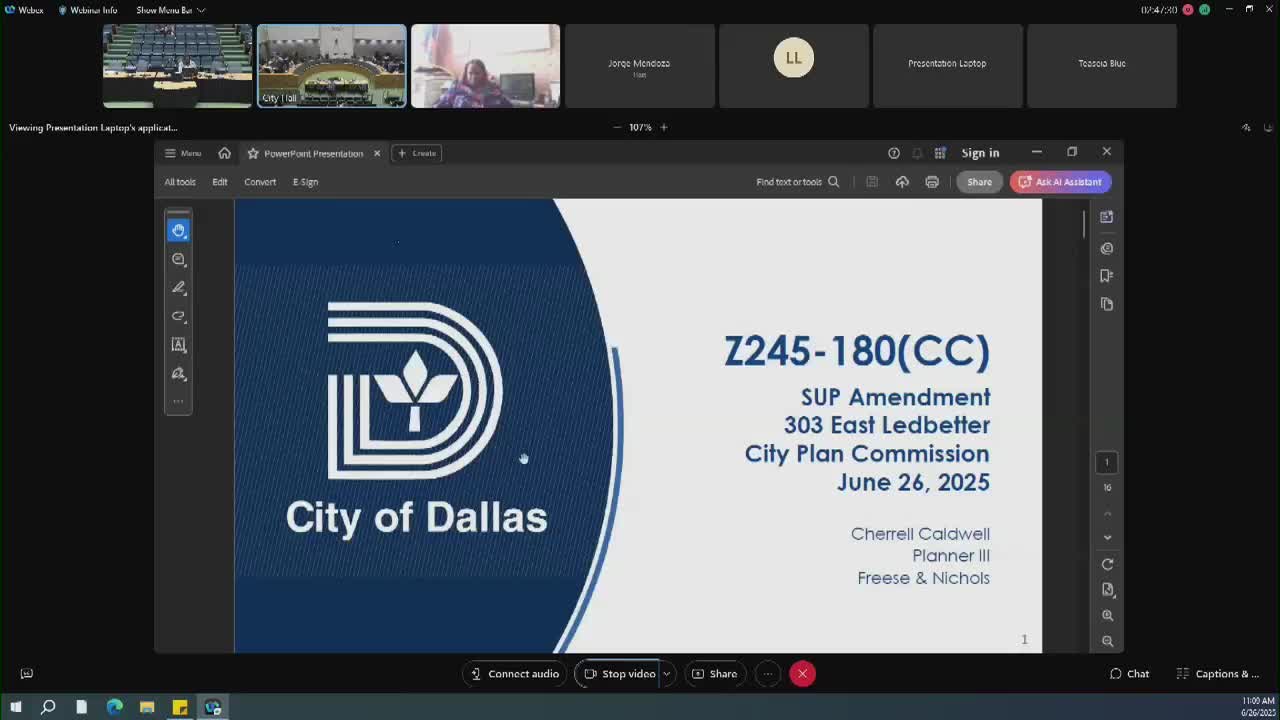Star the PowerPoint Presentation tab
The height and width of the screenshot is (720, 1280).
coord(253,153)
